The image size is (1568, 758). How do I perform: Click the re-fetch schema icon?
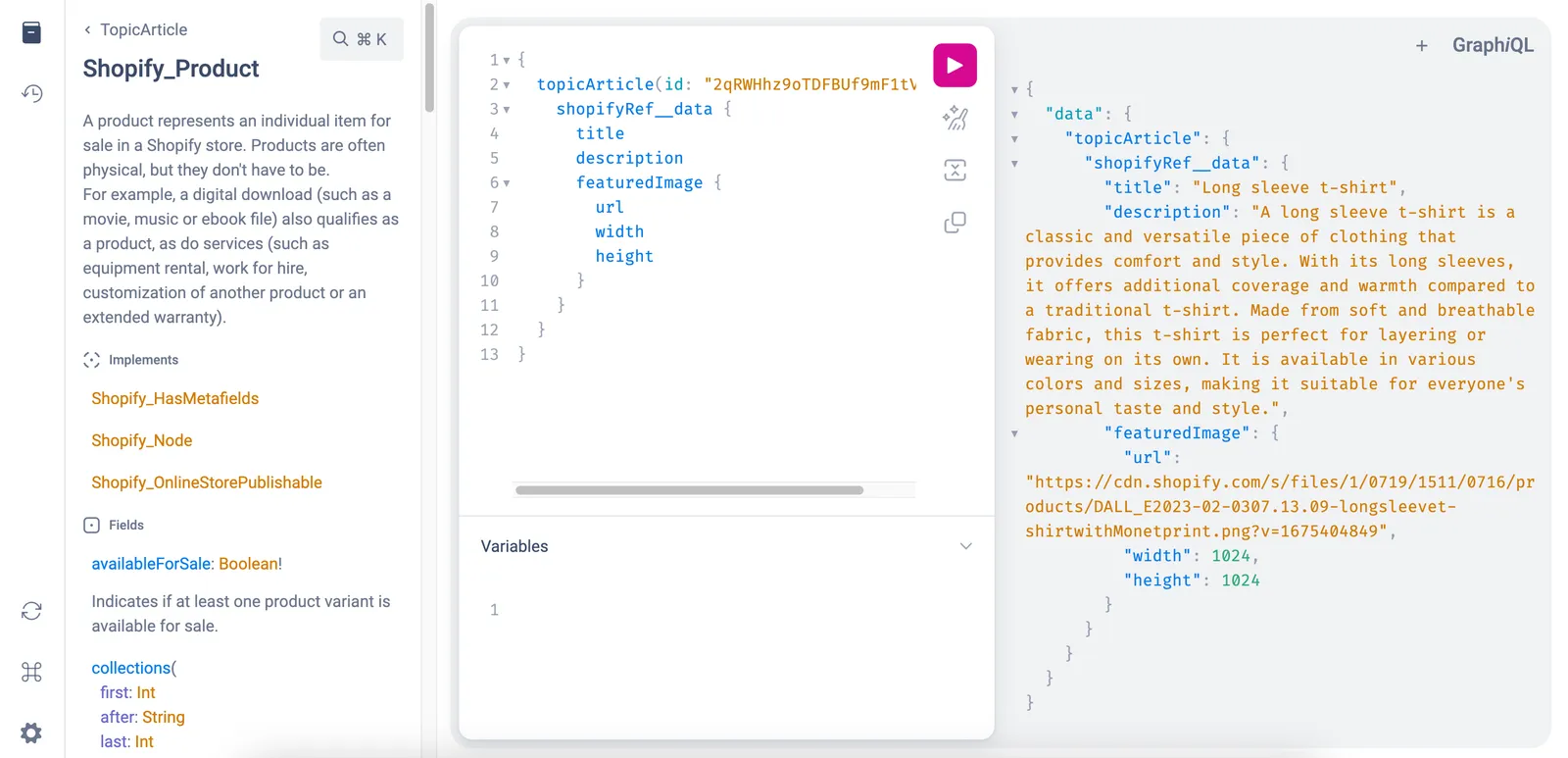pyautogui.click(x=31, y=611)
